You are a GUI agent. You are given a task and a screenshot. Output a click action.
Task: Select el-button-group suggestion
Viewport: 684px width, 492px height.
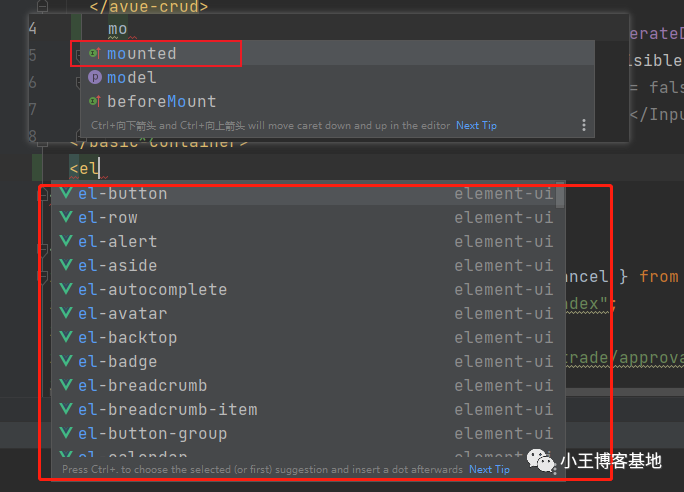[x=304, y=434]
